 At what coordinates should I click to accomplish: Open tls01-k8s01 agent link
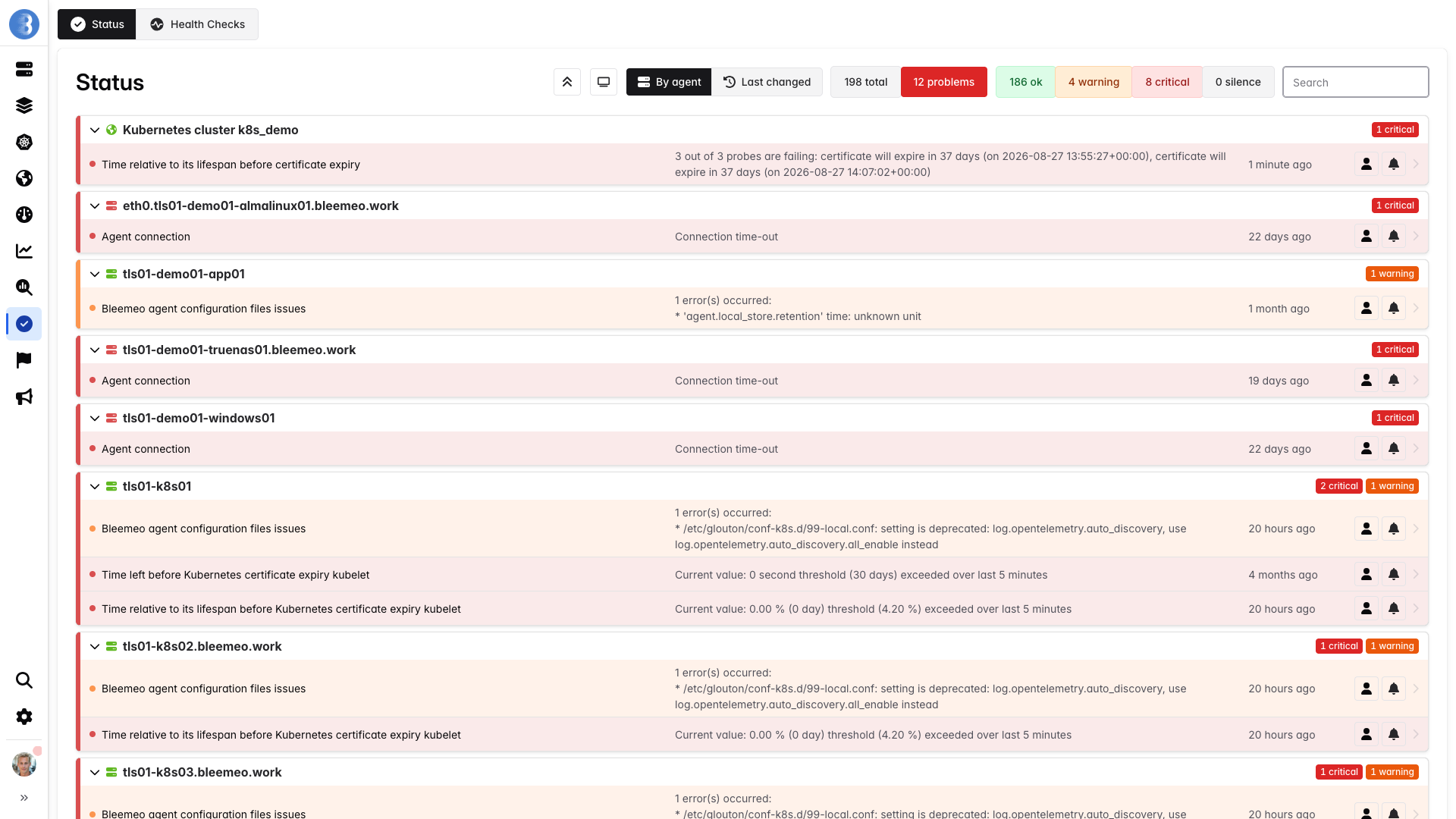point(157,487)
